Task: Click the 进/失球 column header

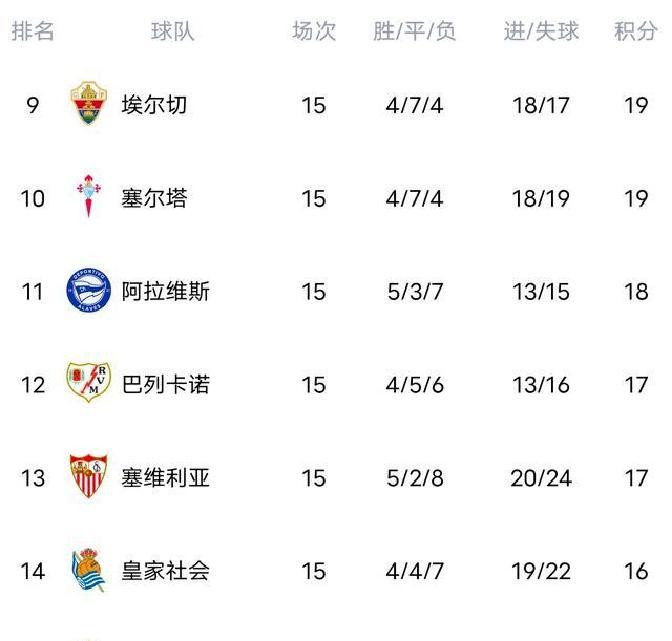Action: tap(541, 32)
